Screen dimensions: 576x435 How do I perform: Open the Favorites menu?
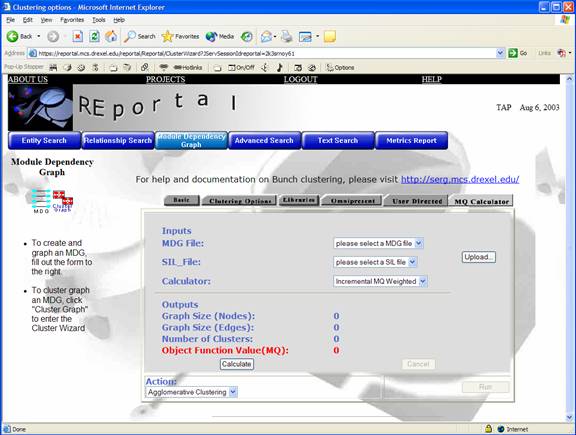pos(72,20)
